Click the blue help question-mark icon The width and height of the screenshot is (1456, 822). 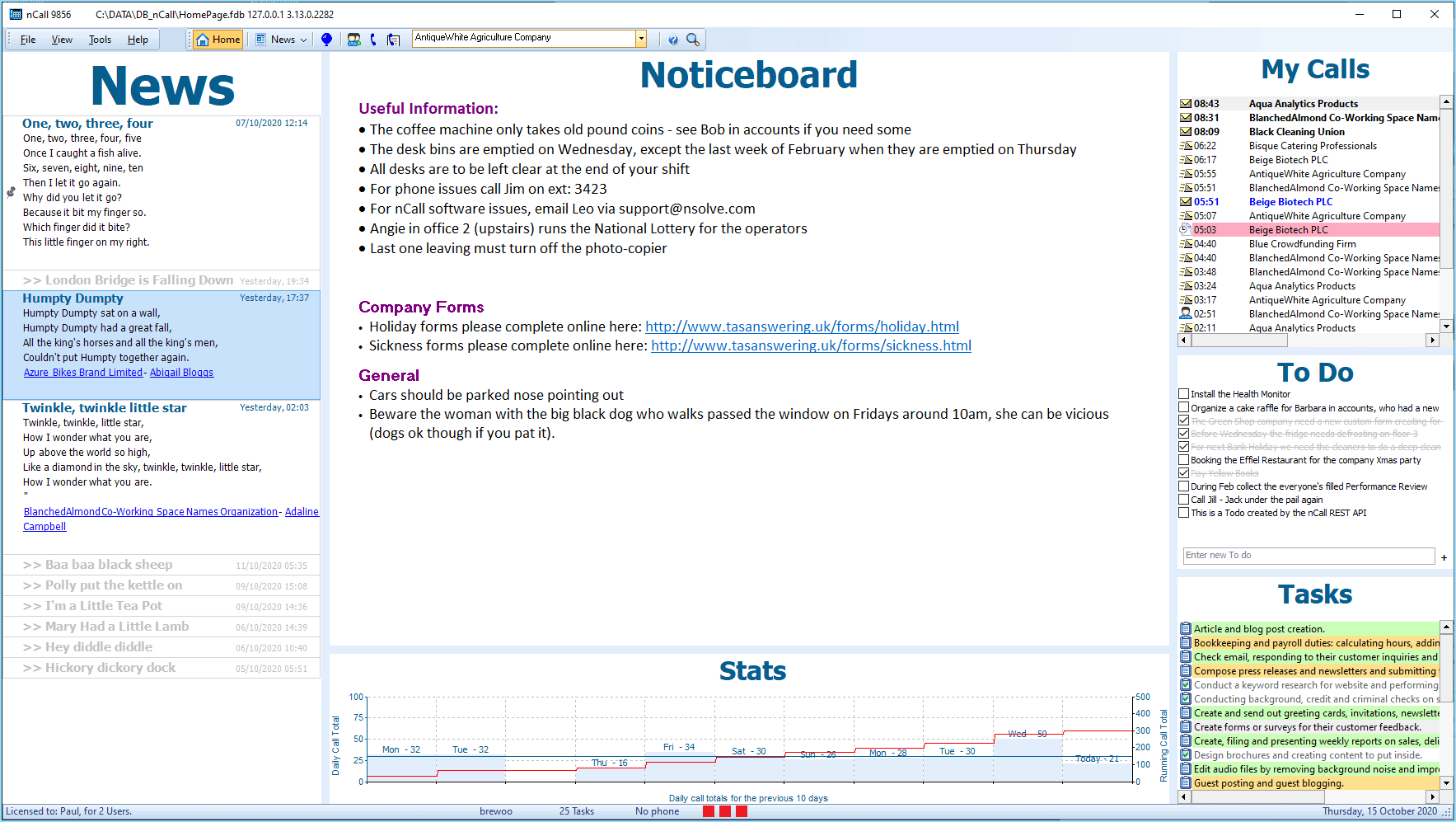673,40
